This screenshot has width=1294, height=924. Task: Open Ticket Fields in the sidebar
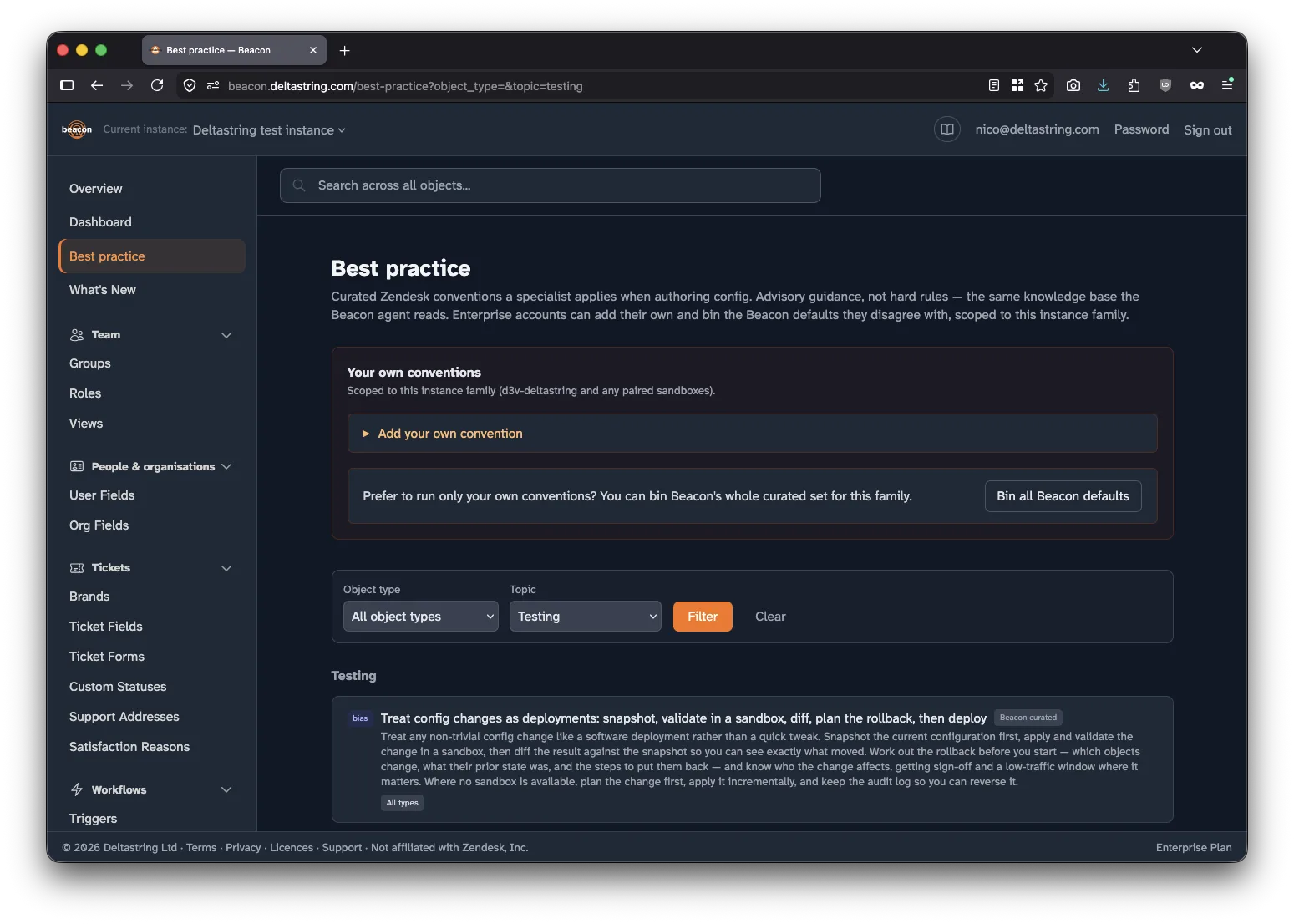coord(106,627)
